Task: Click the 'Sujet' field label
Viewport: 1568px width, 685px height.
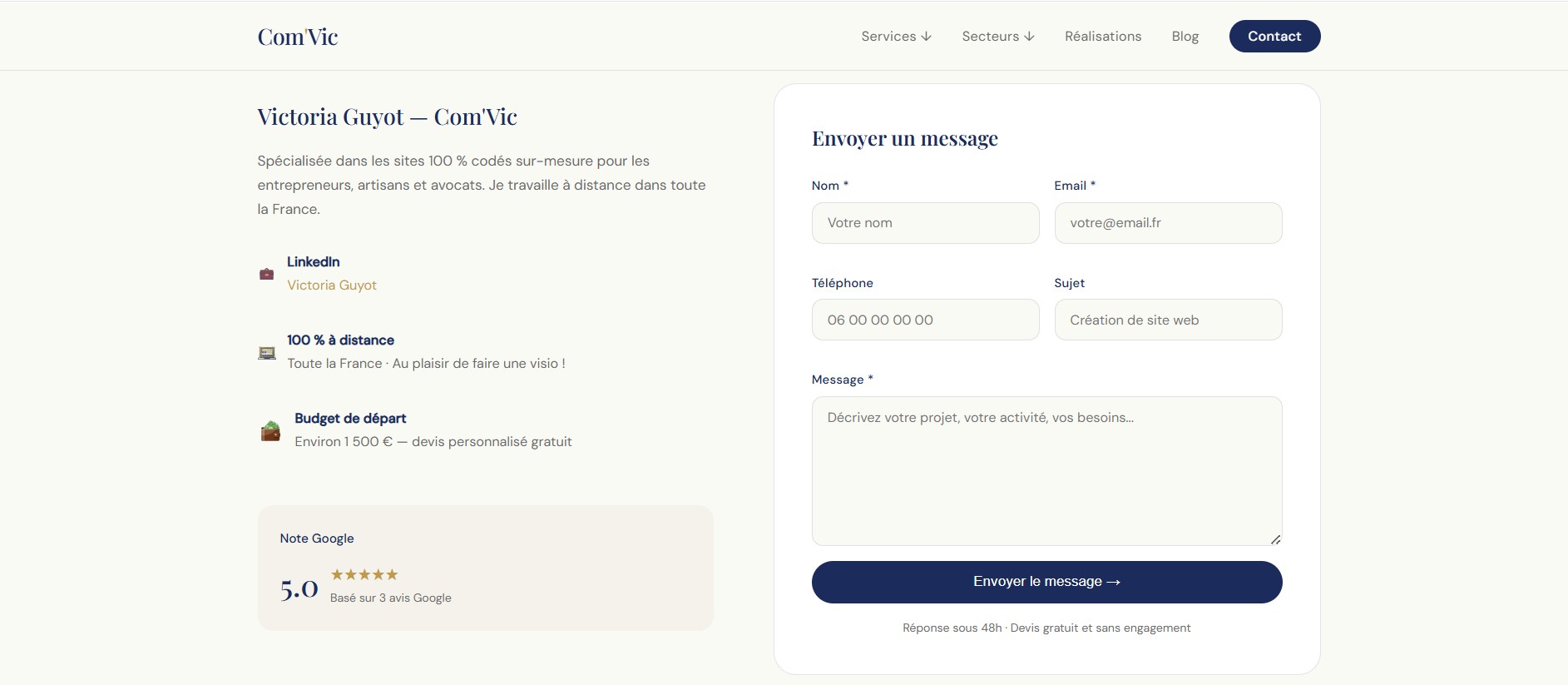Action: pos(1070,283)
